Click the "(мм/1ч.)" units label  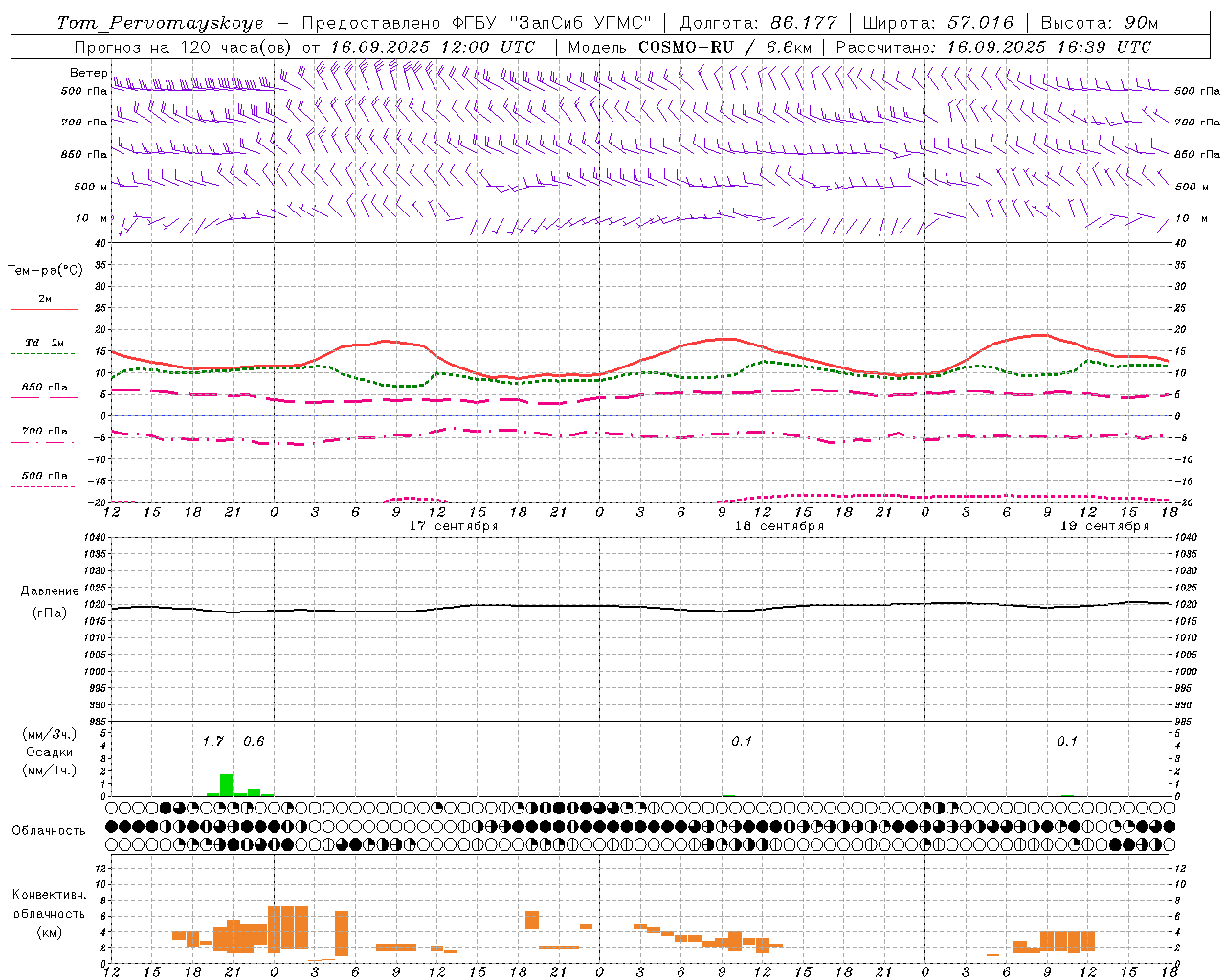coord(50,770)
